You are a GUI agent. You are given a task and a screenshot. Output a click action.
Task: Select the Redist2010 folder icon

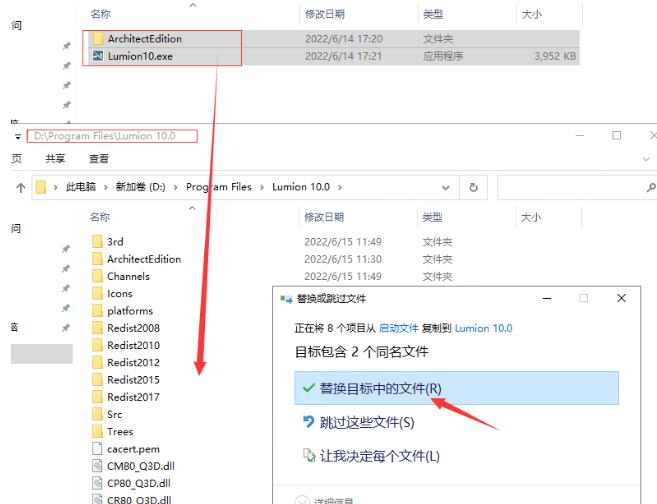pos(97,345)
